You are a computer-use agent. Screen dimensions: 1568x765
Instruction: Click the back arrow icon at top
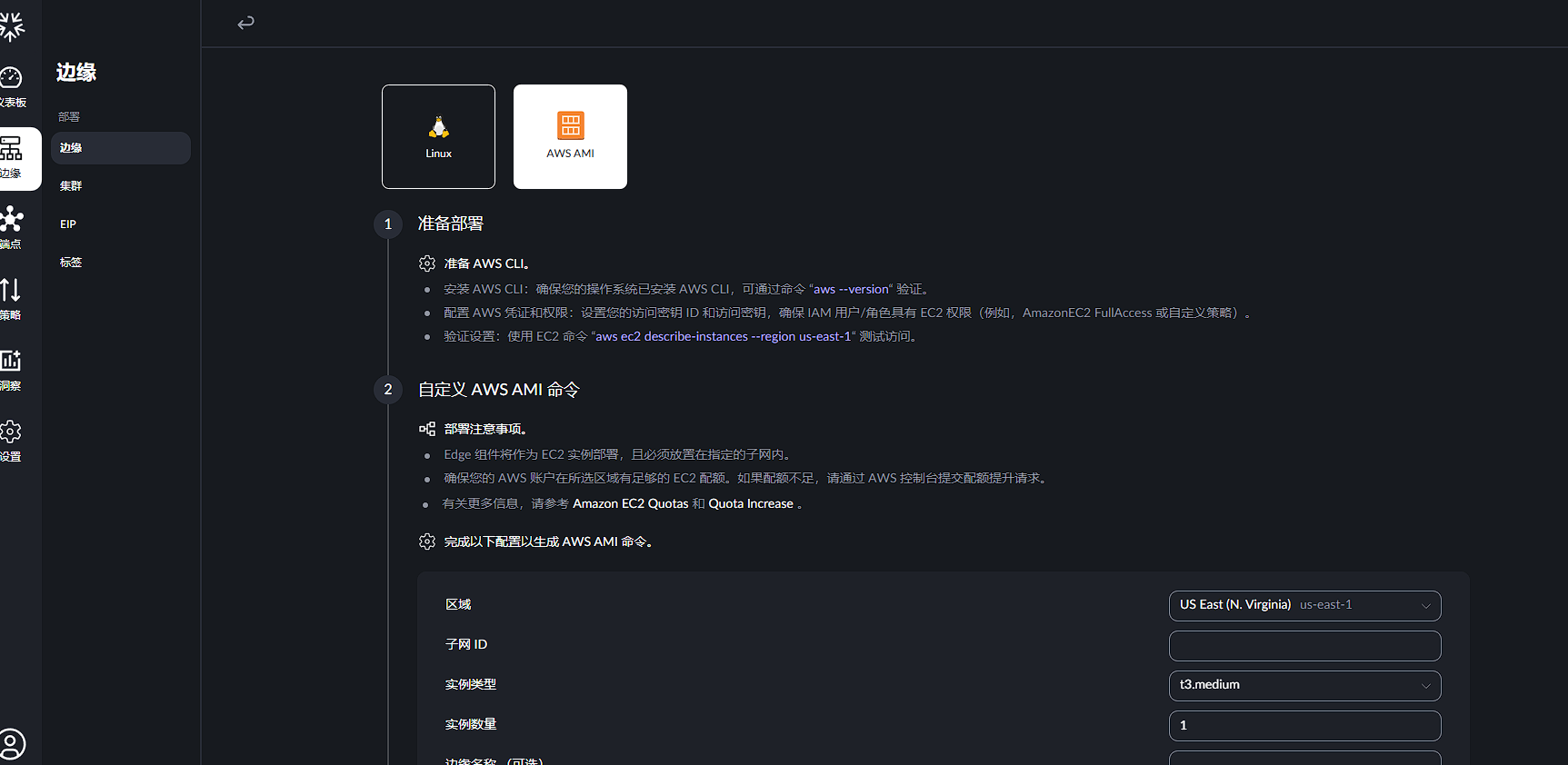[x=245, y=23]
